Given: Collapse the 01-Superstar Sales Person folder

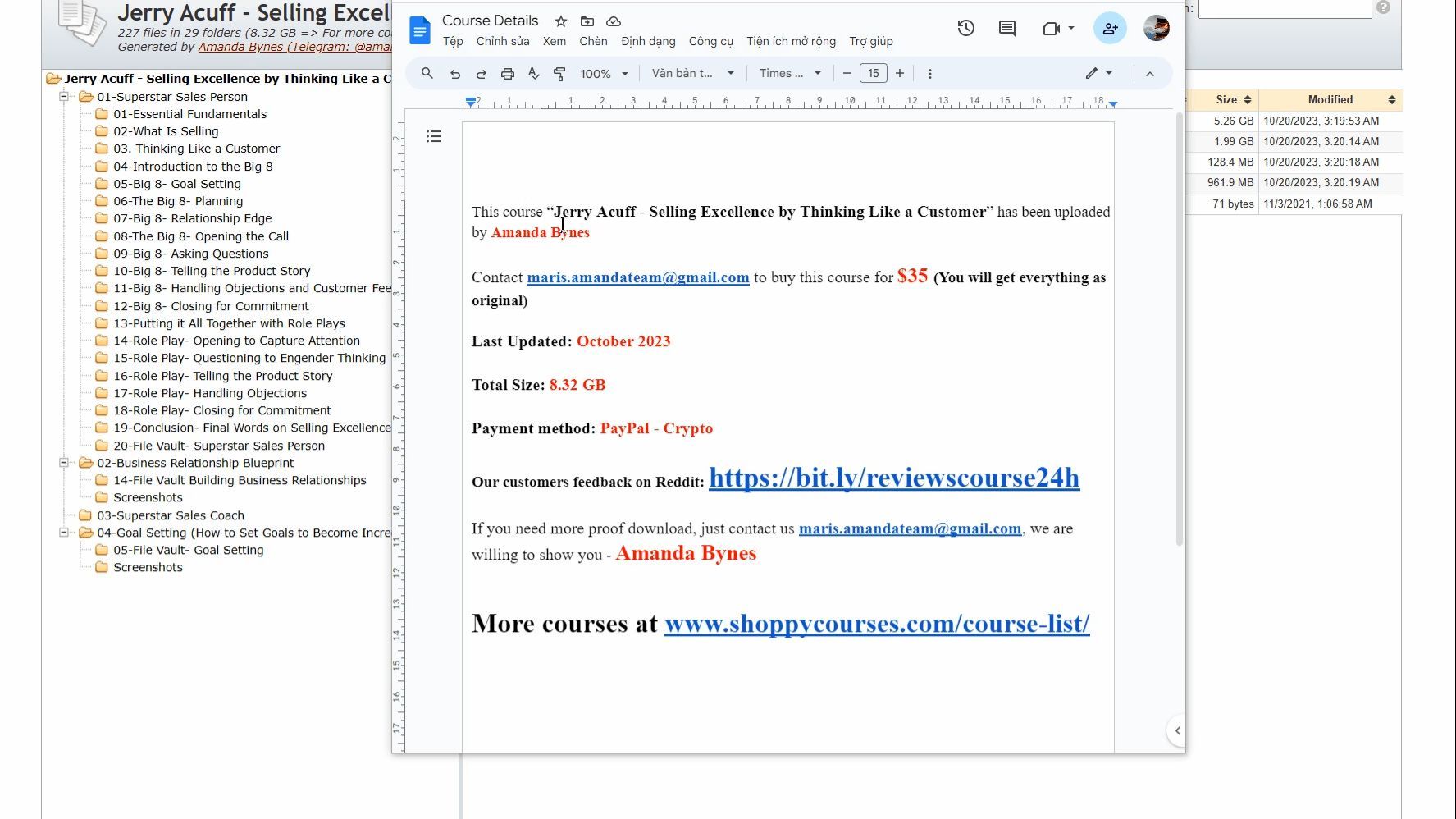Looking at the screenshot, I should [x=64, y=97].
